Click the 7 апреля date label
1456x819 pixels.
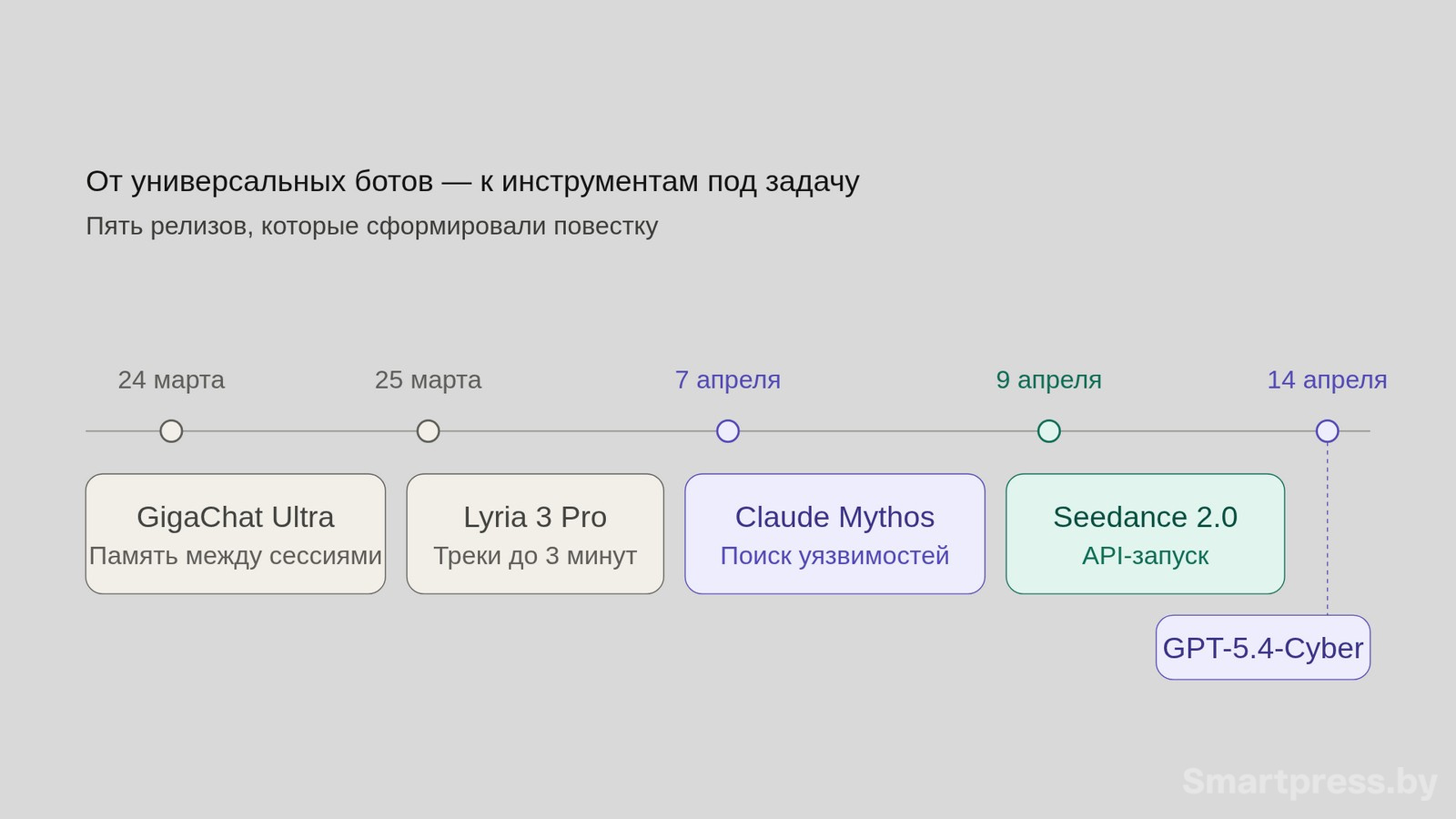[727, 380]
